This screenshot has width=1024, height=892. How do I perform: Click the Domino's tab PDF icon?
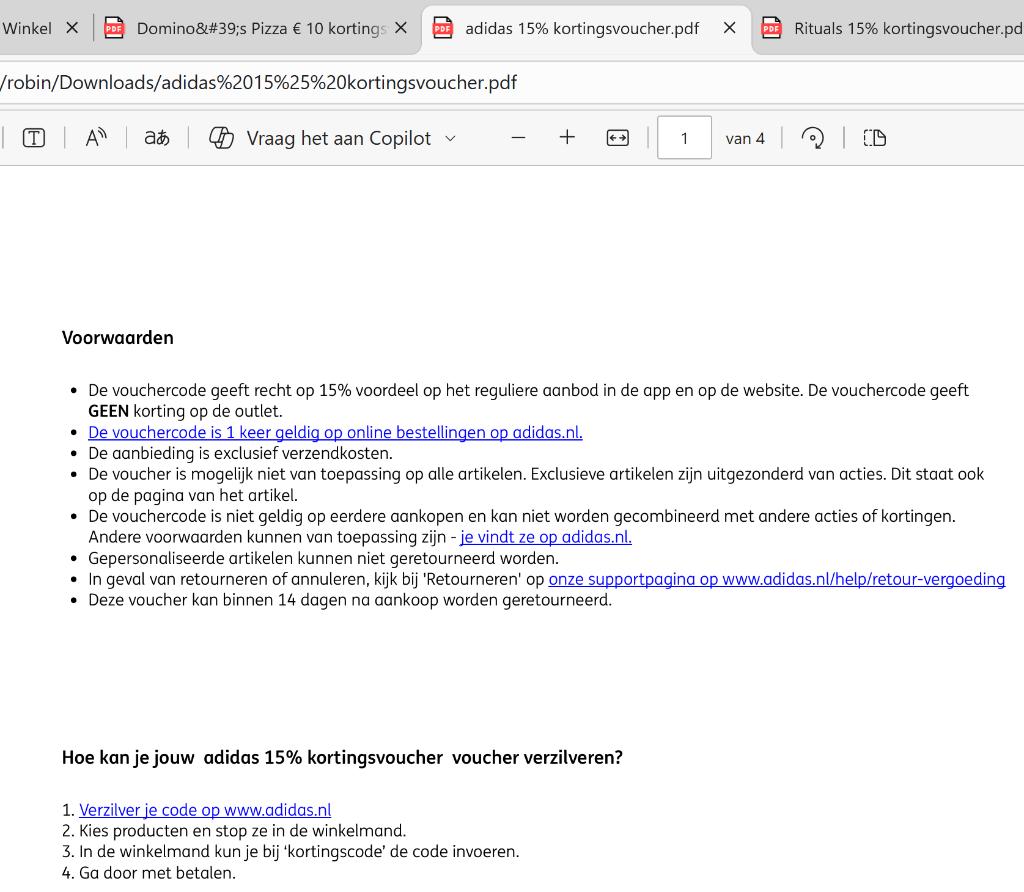coord(114,28)
